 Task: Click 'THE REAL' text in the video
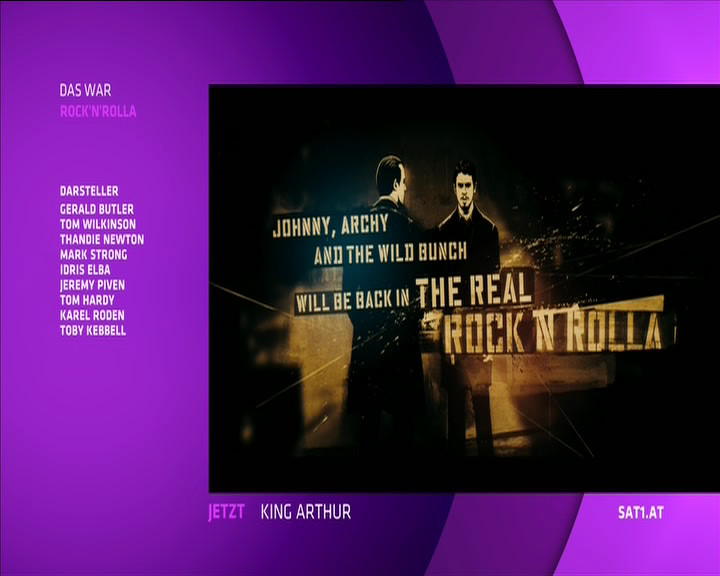[x=474, y=291]
